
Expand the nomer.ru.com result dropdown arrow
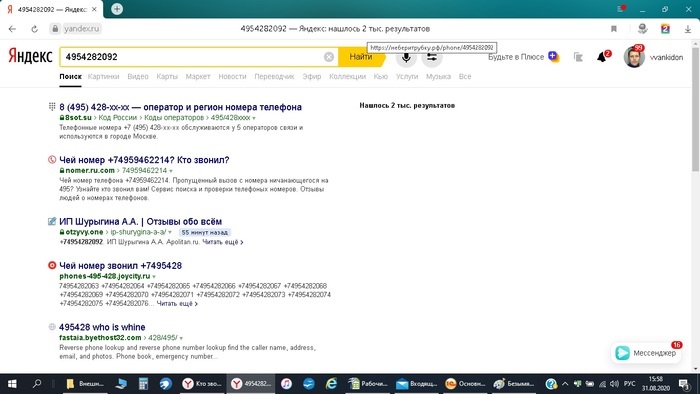(x=171, y=171)
